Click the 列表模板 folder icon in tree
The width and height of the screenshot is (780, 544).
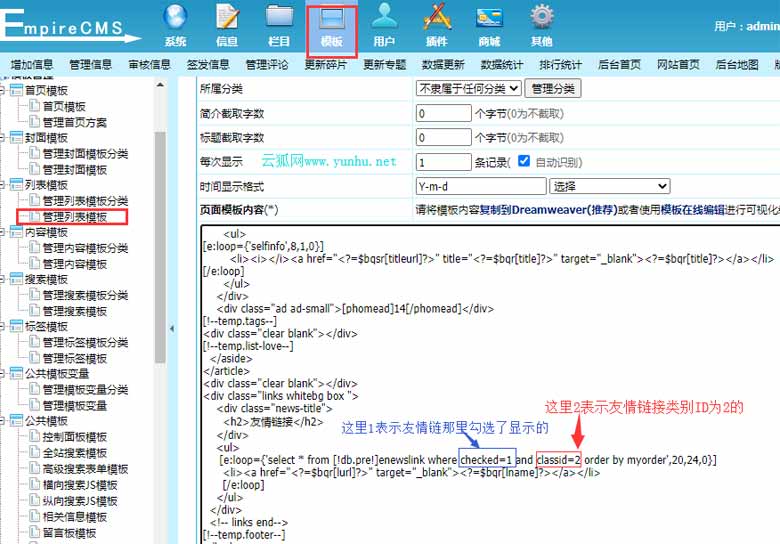pyautogui.click(x=16, y=184)
